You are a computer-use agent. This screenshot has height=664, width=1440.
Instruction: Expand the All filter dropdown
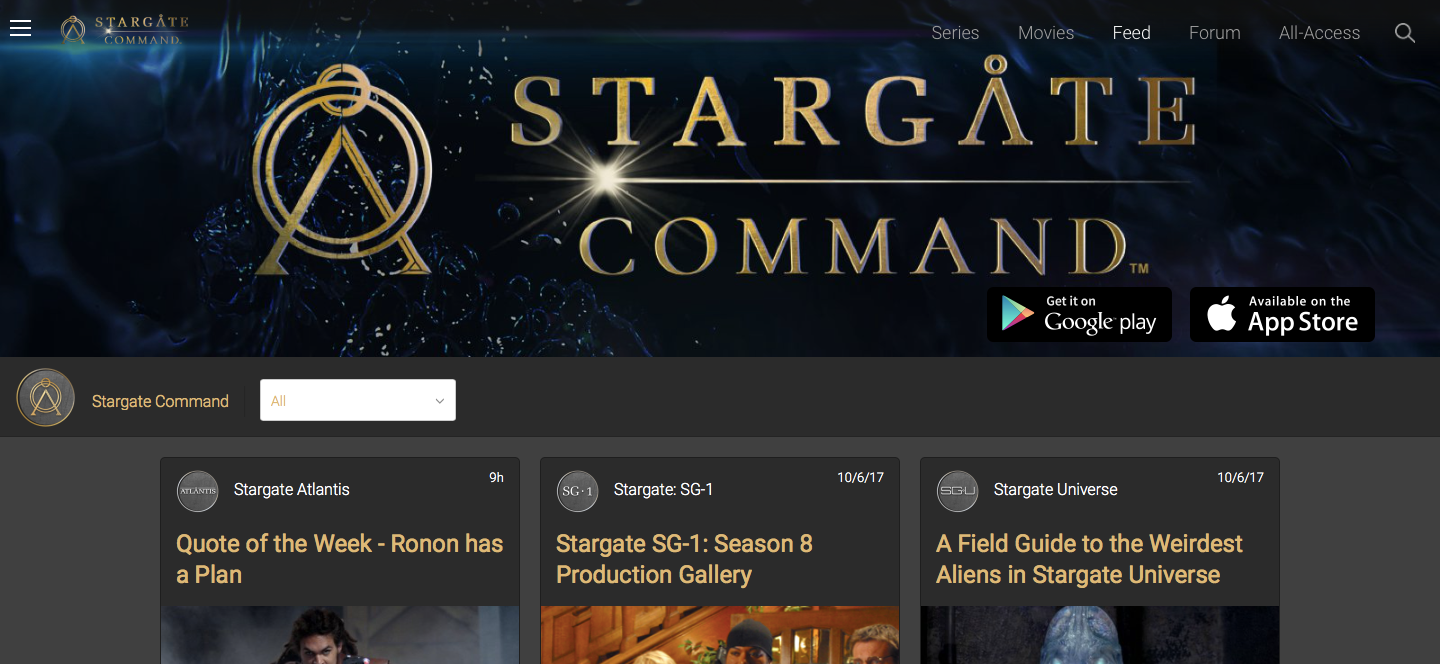(358, 400)
